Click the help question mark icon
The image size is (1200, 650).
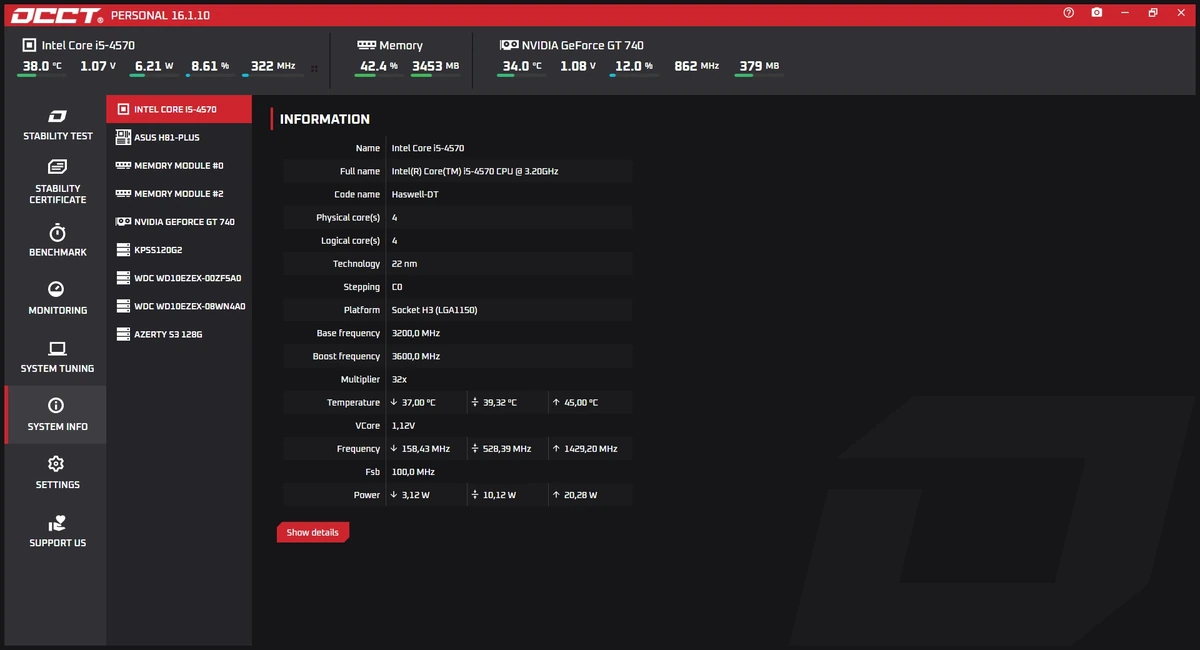click(x=1069, y=13)
